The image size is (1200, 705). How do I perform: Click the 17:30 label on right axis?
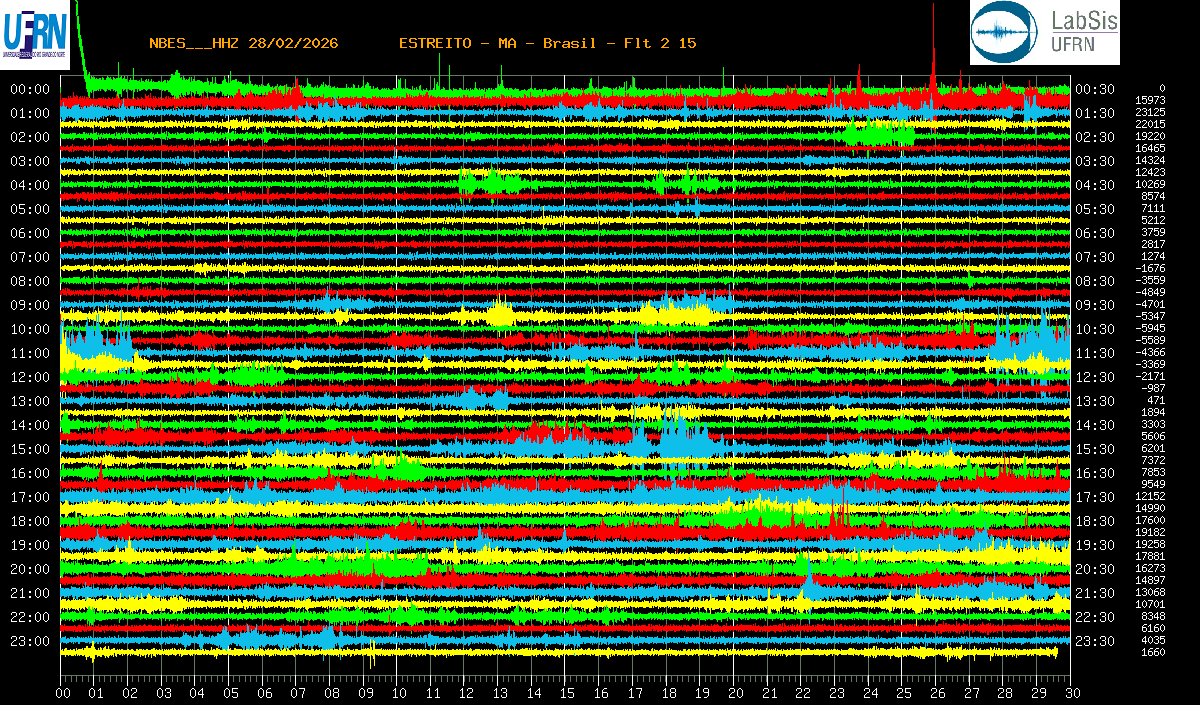[1095, 497]
